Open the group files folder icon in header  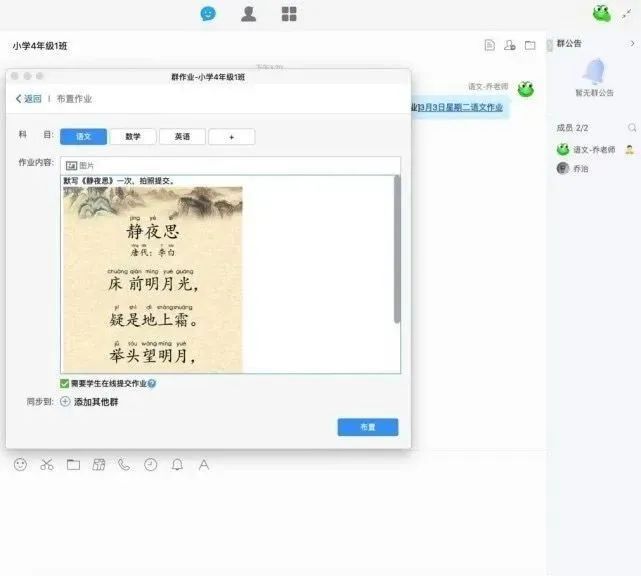pos(530,45)
